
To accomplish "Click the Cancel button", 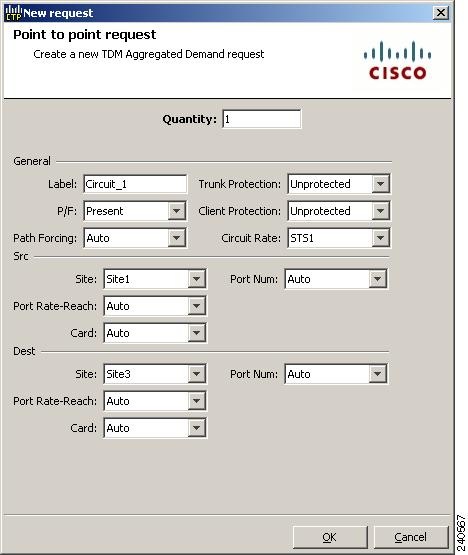I will point(411,537).
